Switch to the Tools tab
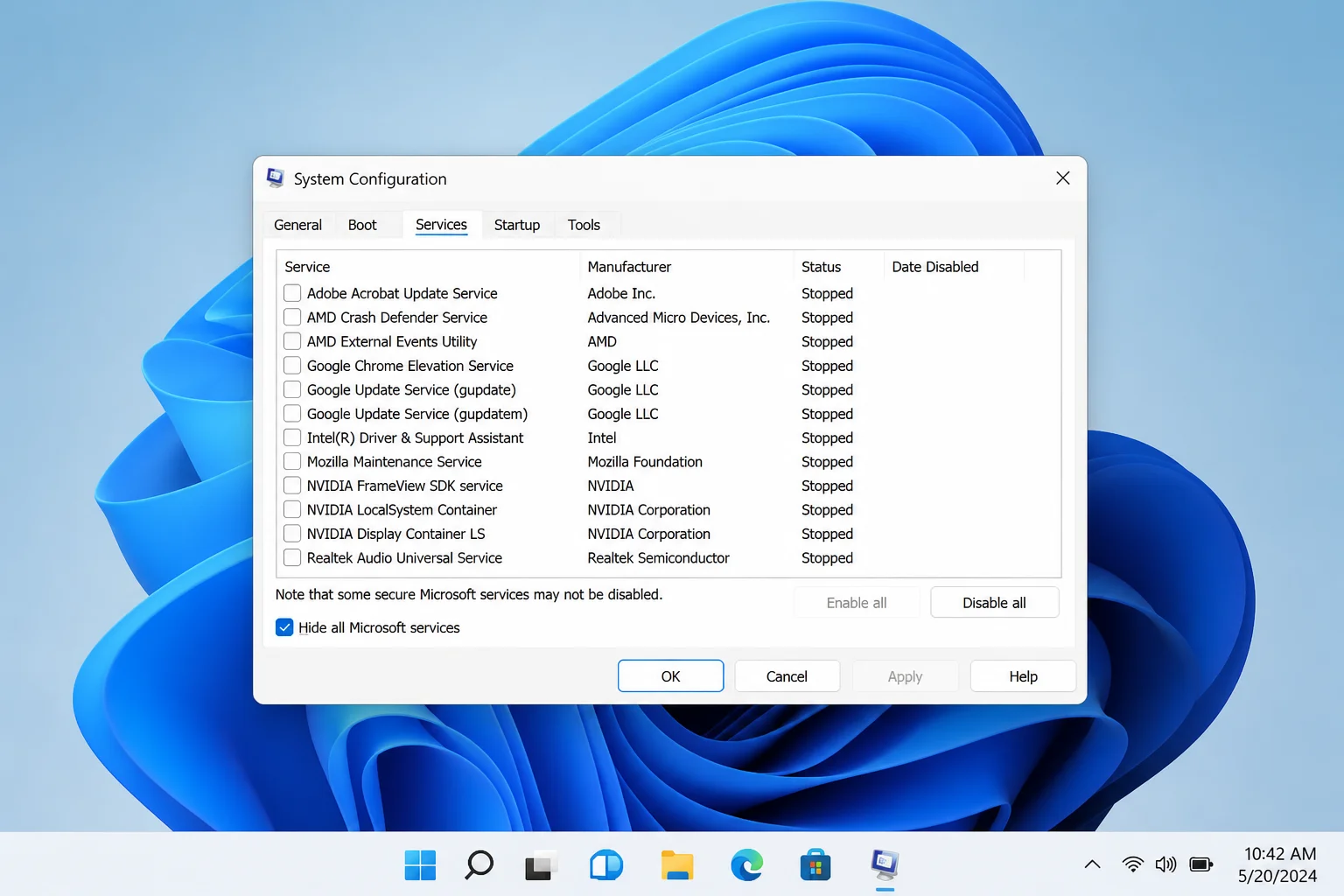The image size is (1344, 896). tap(584, 225)
